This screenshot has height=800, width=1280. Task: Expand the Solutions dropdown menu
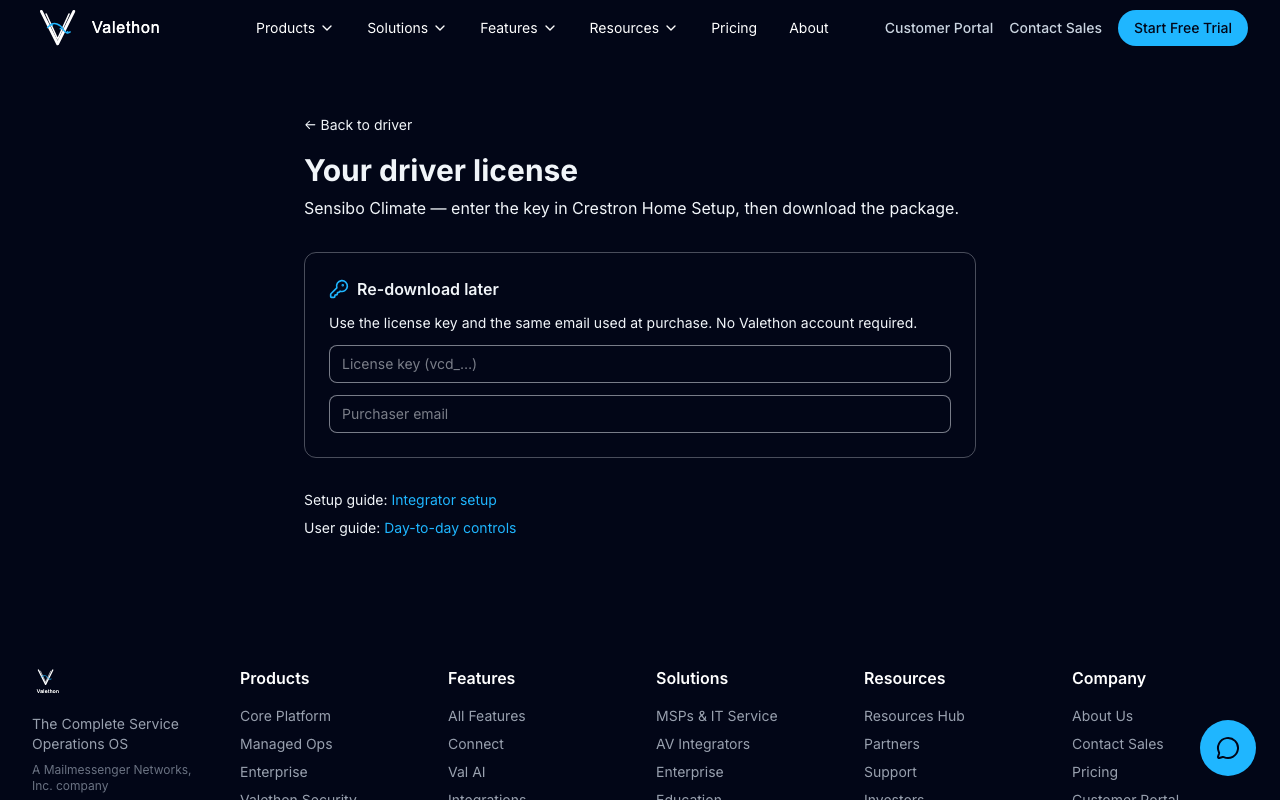point(406,28)
